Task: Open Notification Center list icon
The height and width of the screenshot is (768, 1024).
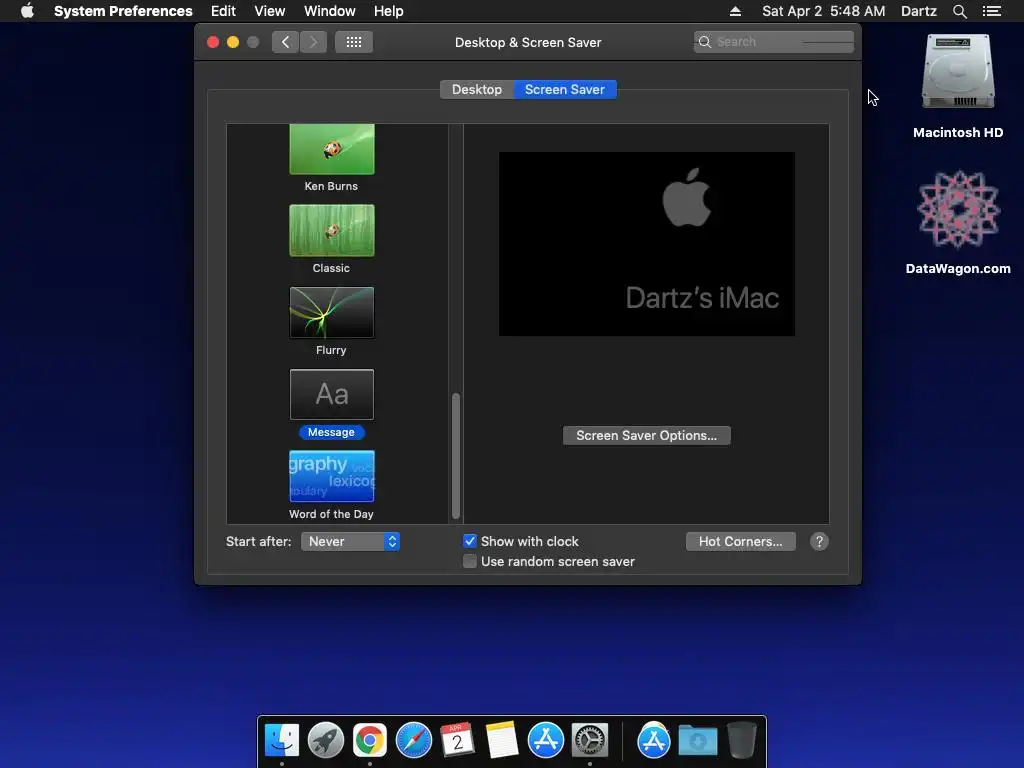Action: [x=992, y=11]
